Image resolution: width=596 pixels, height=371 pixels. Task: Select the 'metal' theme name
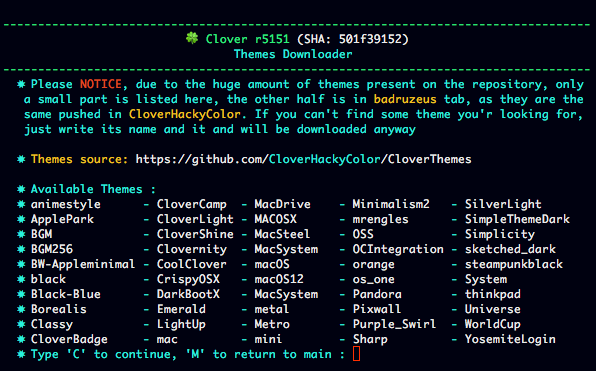tap(272, 309)
